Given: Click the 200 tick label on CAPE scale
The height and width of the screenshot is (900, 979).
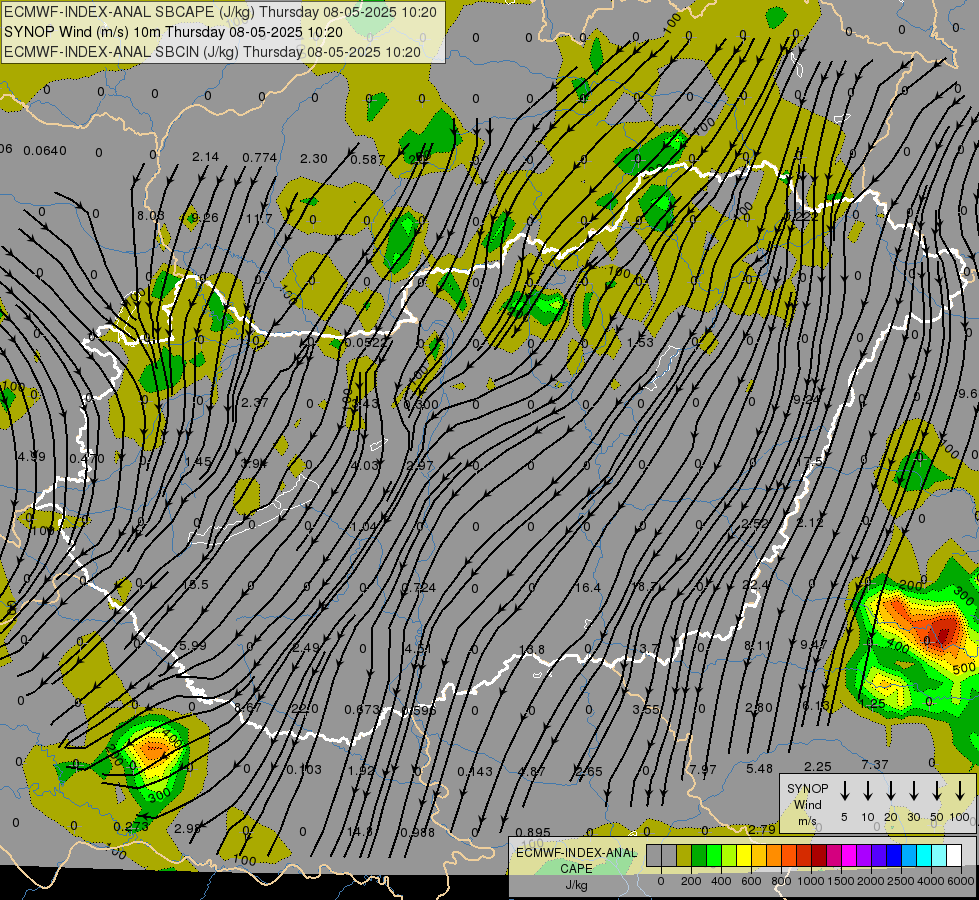Looking at the screenshot, I should tap(691, 881).
